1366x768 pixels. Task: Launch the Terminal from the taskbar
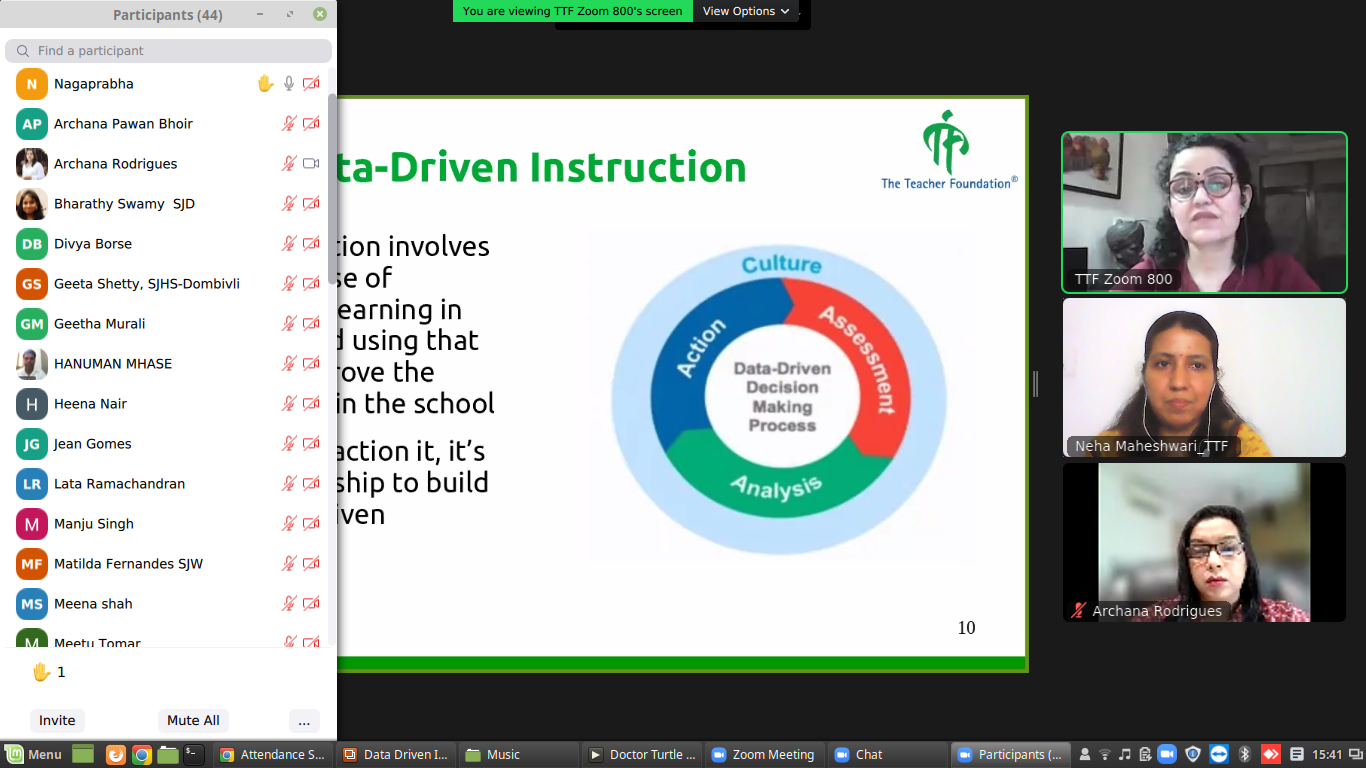[194, 755]
